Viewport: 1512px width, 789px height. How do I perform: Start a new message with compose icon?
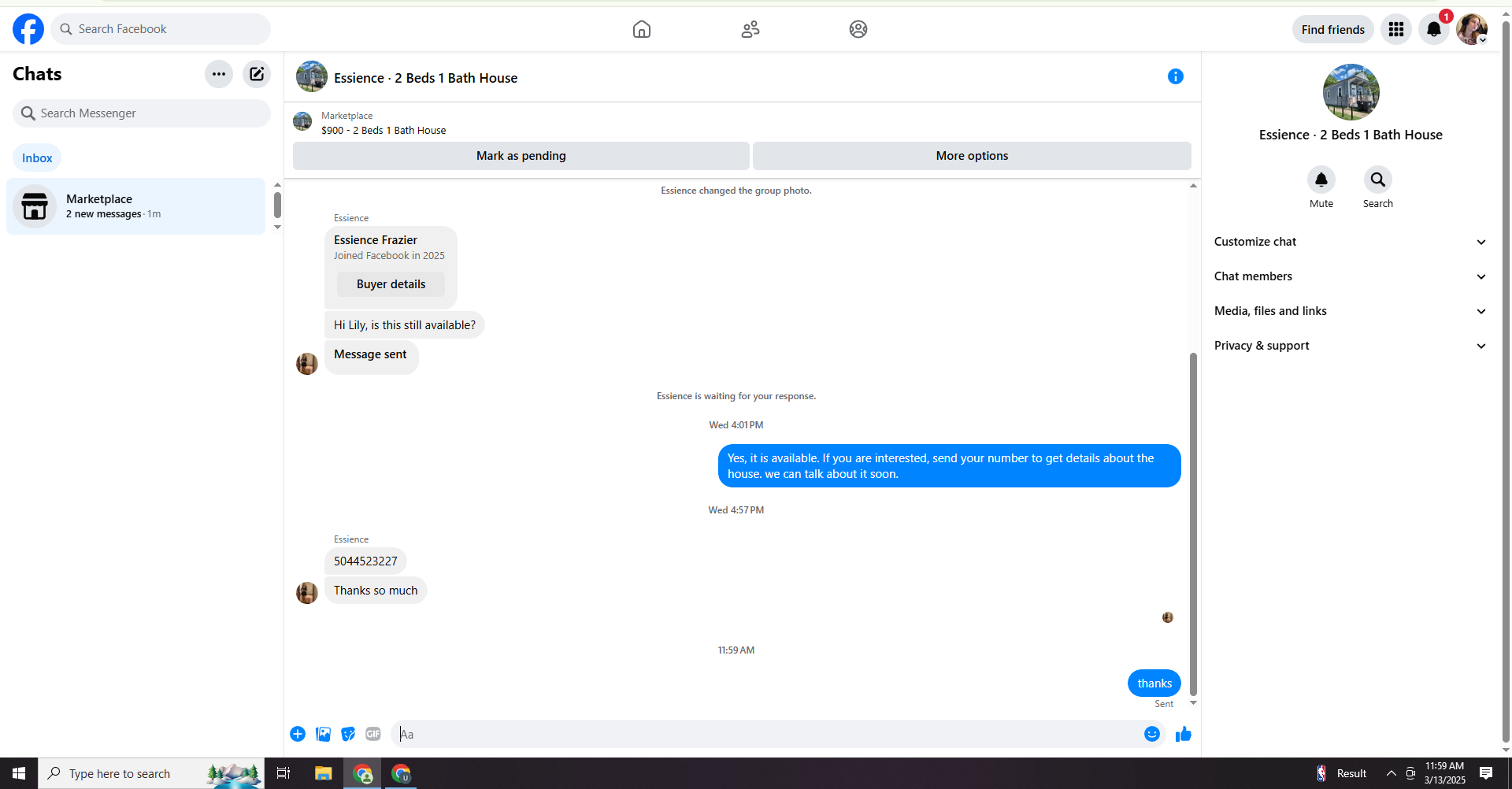pos(257,74)
